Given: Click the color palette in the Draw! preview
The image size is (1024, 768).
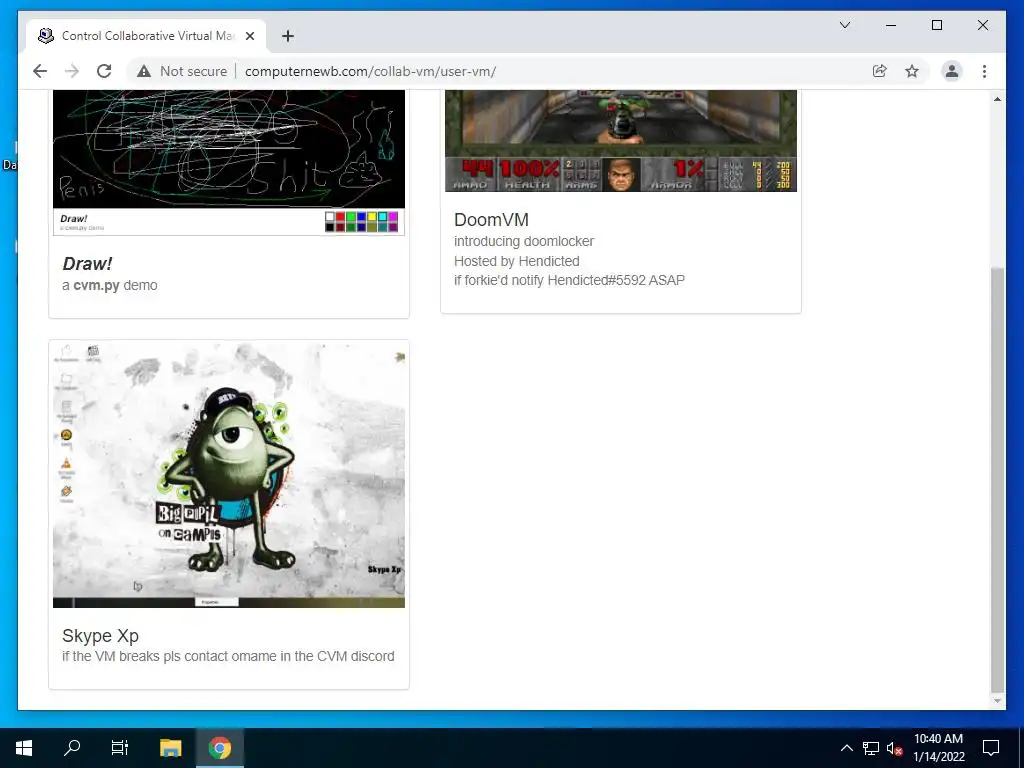Looking at the screenshot, I should 361,221.
